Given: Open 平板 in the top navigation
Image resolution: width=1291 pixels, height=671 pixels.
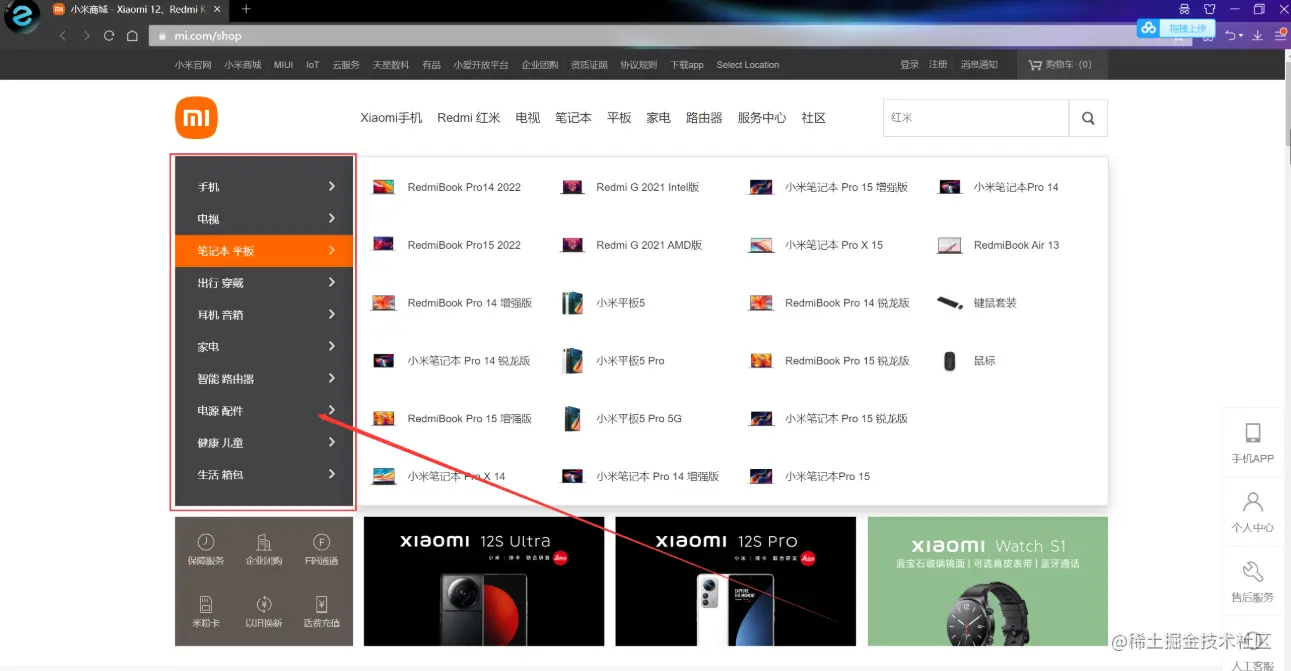Looking at the screenshot, I should click(x=619, y=118).
